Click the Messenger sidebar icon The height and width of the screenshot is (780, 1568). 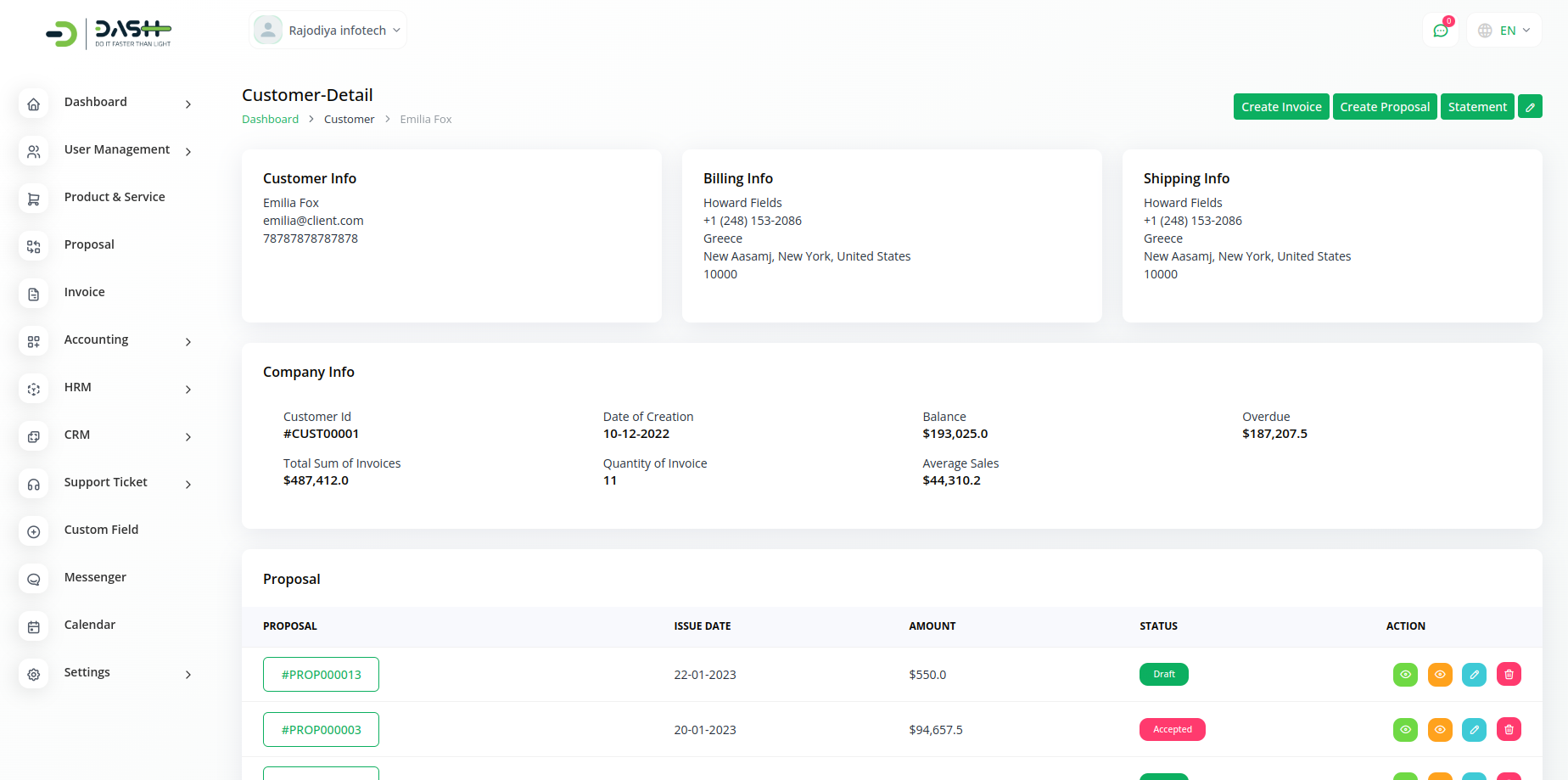[x=34, y=579]
